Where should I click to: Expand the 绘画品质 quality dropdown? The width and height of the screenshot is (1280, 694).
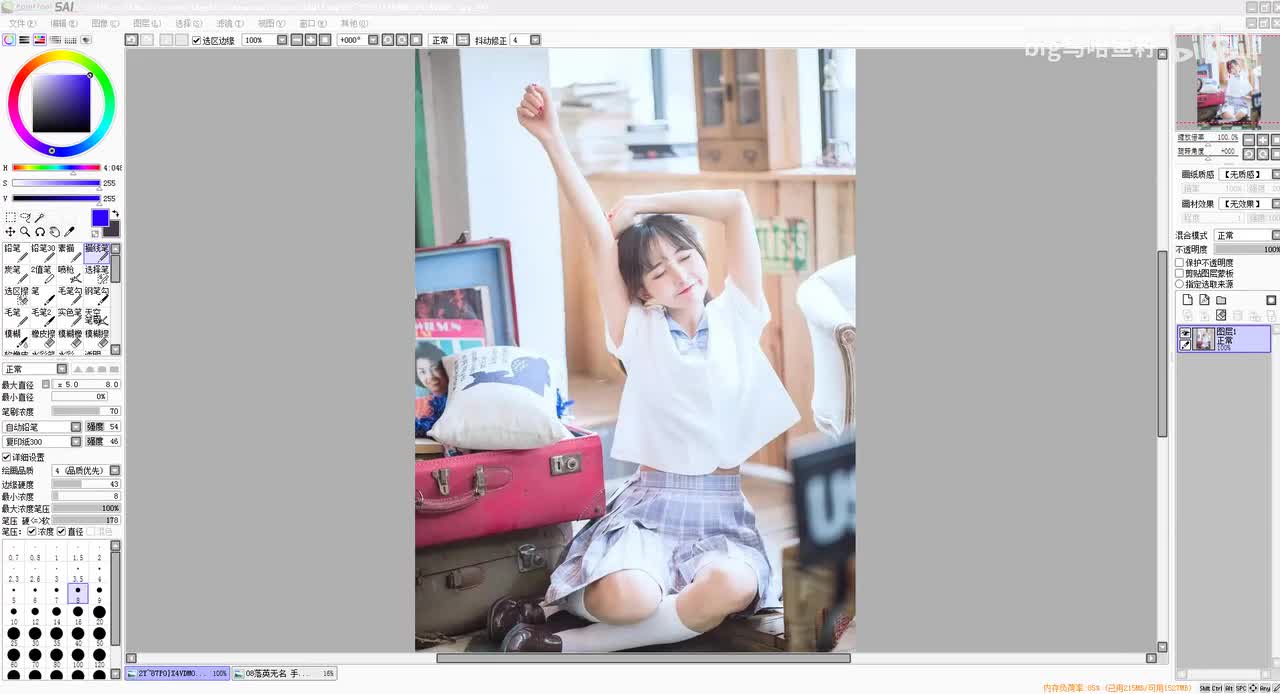pos(86,470)
